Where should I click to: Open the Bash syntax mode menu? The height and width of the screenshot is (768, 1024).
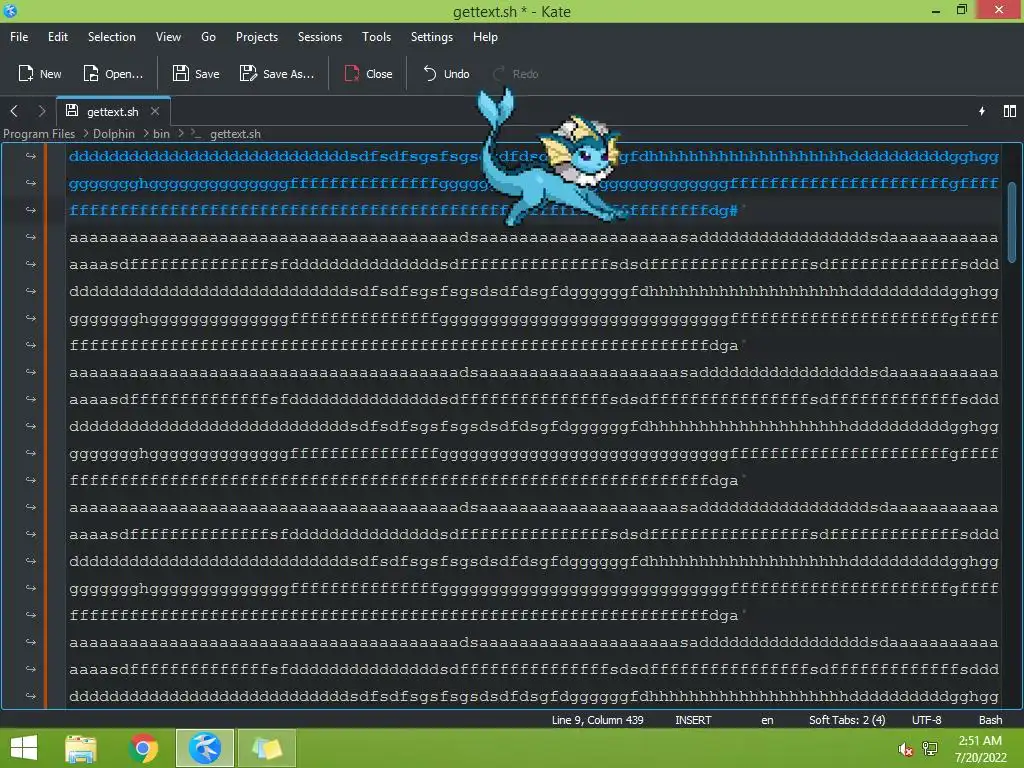coord(990,720)
